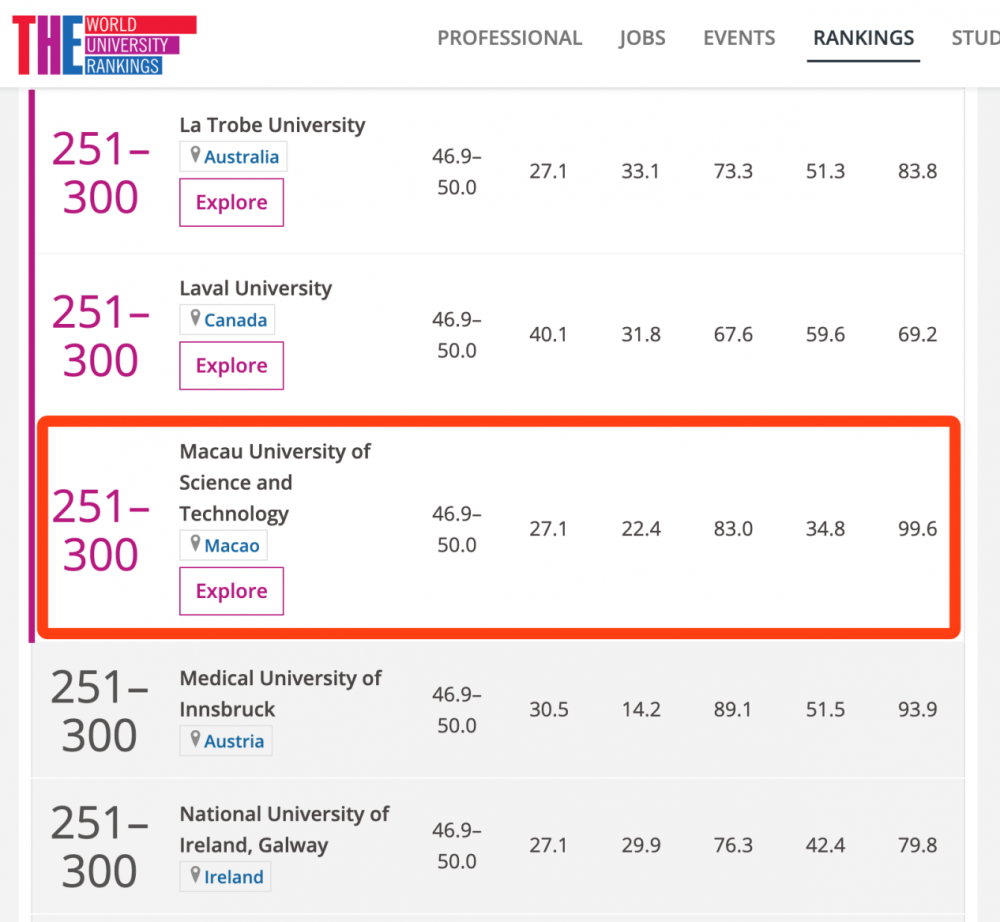Select the Rankings tab
This screenshot has width=1000, height=922.
[x=864, y=38]
